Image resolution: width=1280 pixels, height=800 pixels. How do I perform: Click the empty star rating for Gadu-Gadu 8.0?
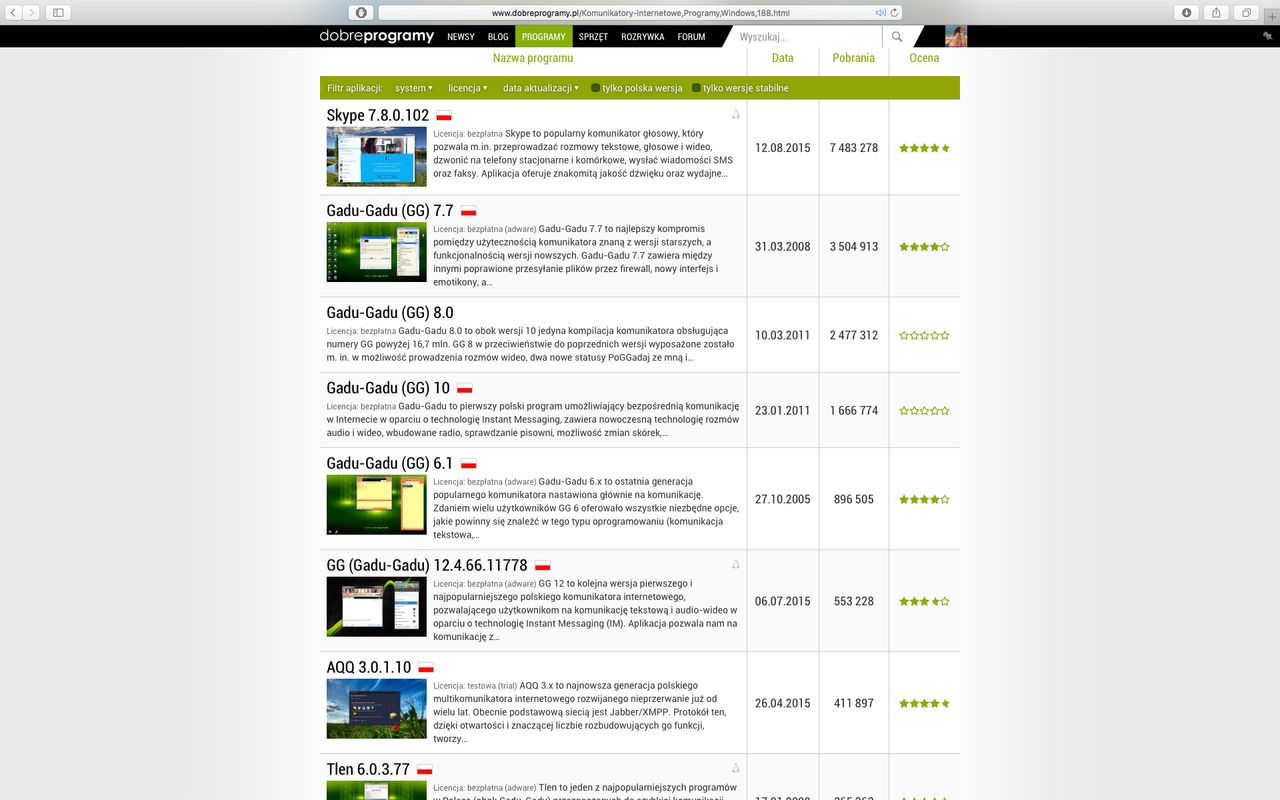coord(924,336)
